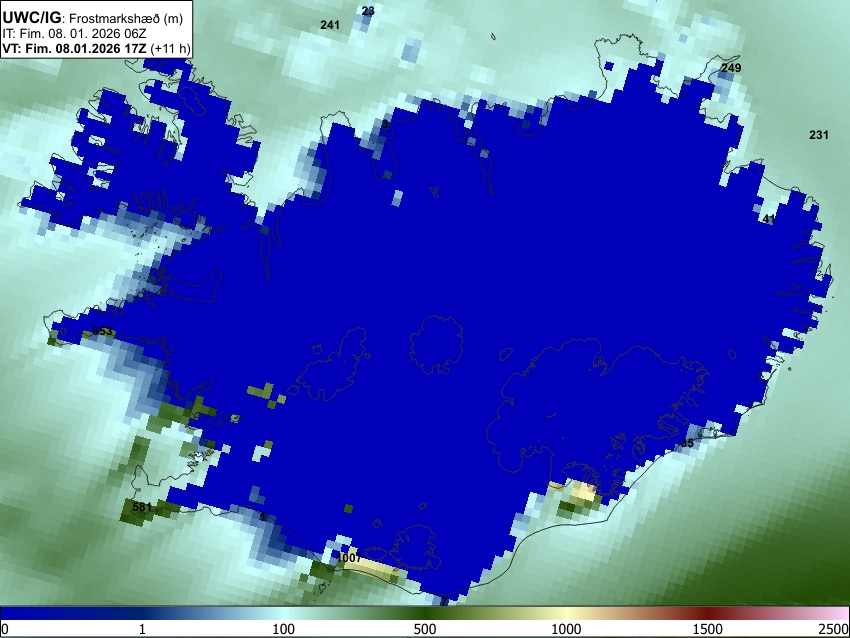Click the map value label '581'
850x638 pixels.
click(x=142, y=507)
